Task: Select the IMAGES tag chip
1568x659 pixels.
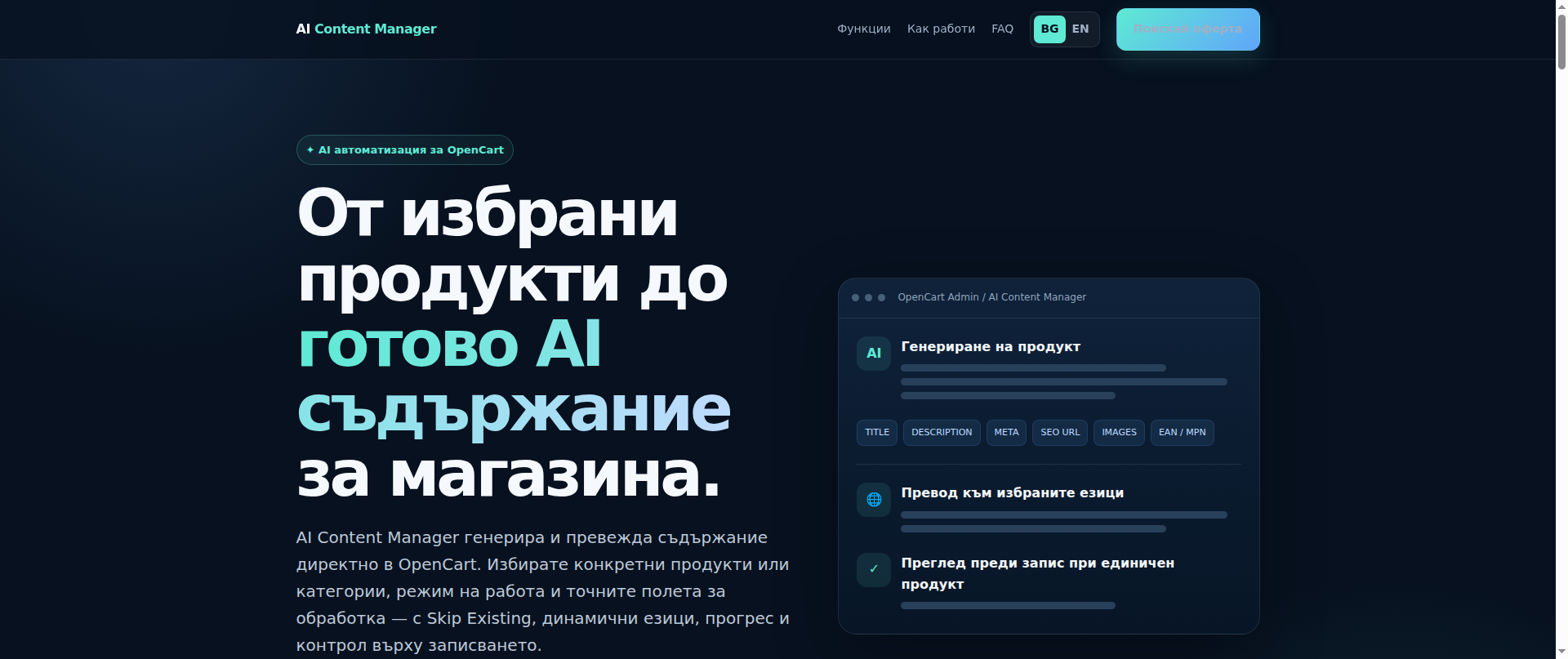Action: coord(1119,432)
